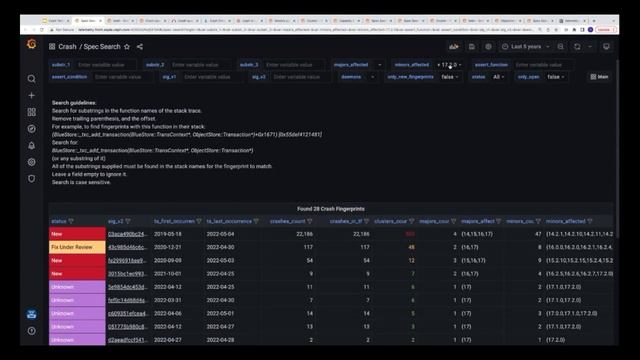Viewport: 640px width, 360px height.
Task: Open fingerprint link first seen 2022-03-31
Action: (x=127, y=300)
